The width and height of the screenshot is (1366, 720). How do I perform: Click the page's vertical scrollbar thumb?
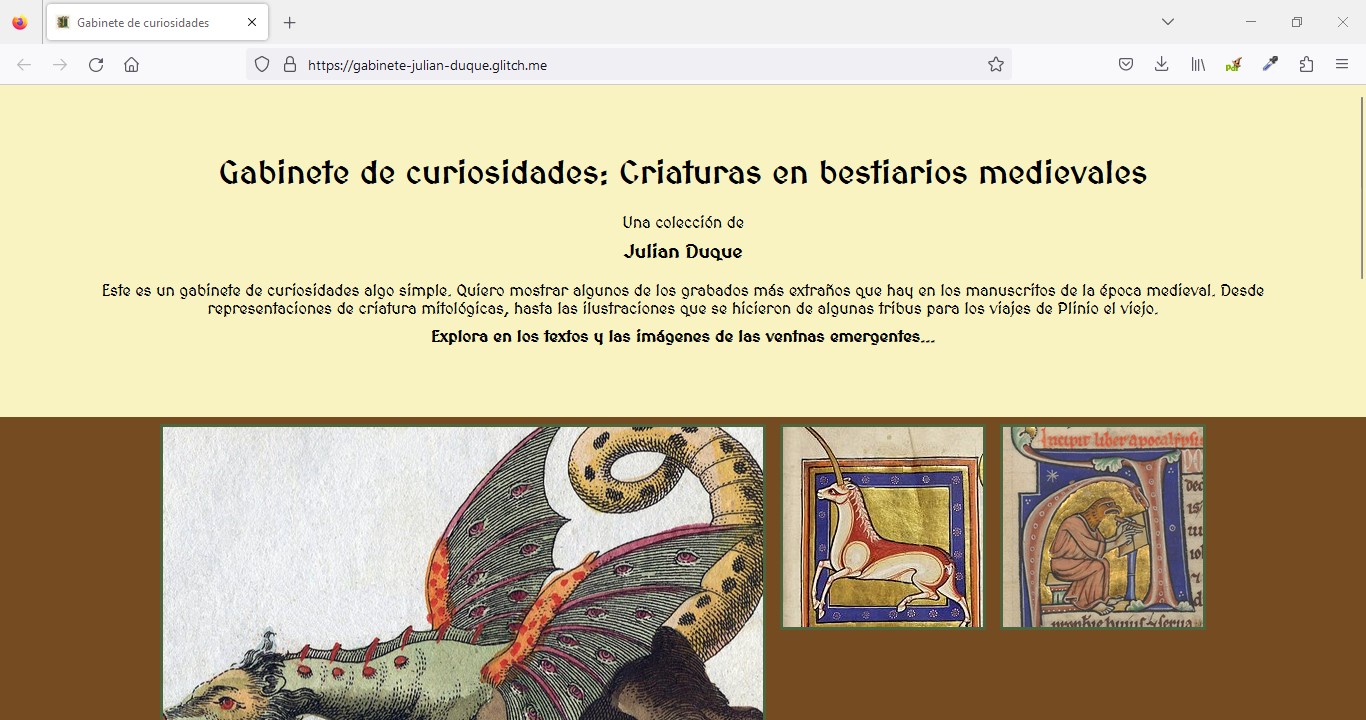coord(1361,188)
